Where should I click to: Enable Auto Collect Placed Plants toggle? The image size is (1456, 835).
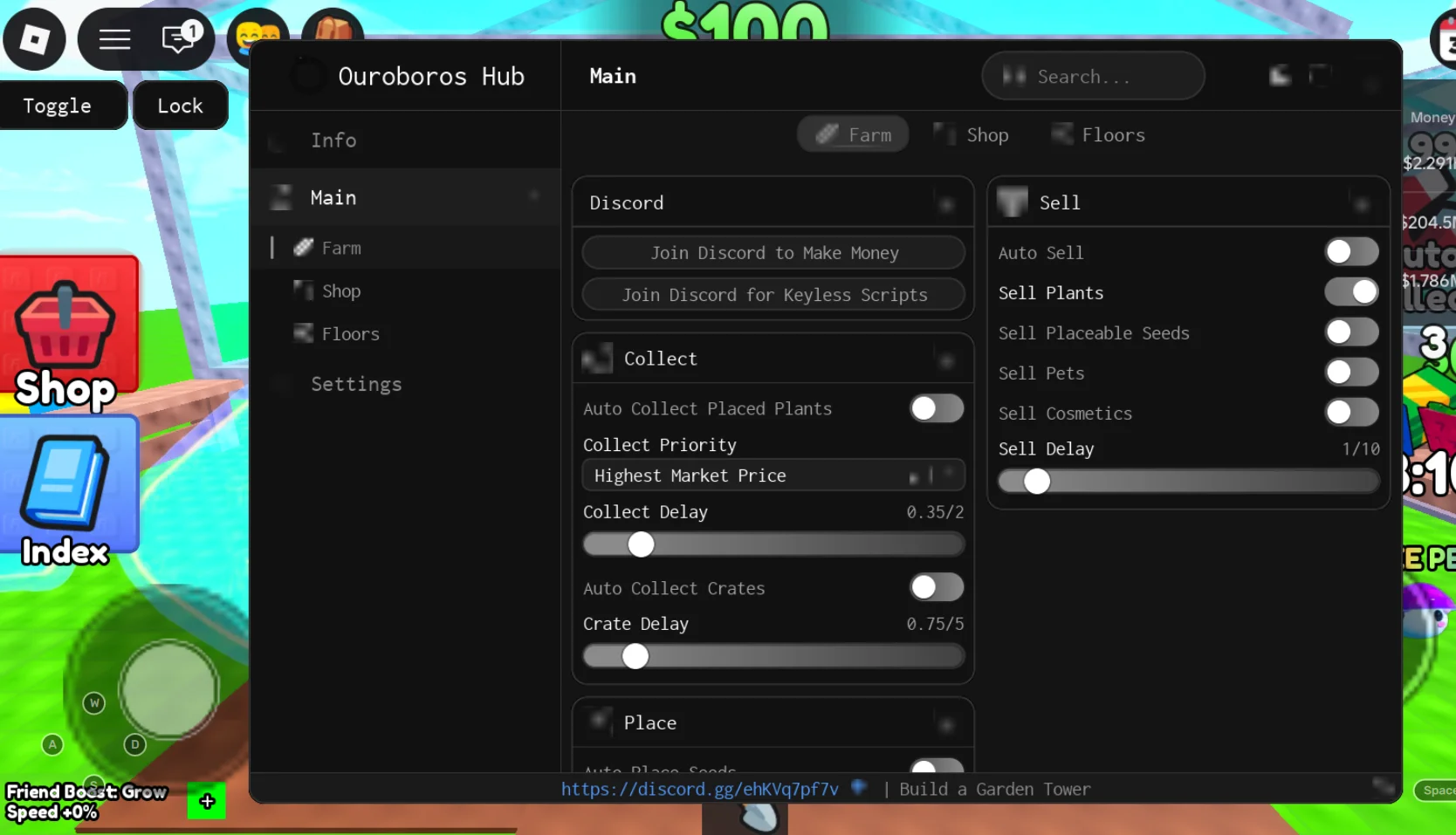coord(937,408)
